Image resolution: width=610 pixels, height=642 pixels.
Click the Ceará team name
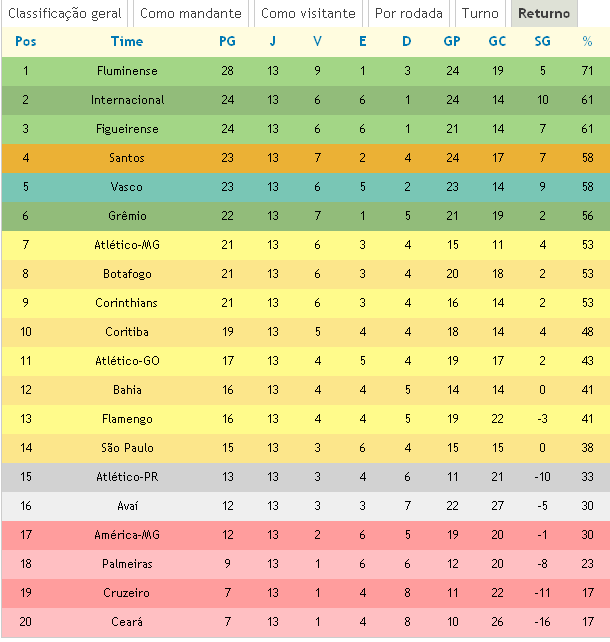coord(127,622)
